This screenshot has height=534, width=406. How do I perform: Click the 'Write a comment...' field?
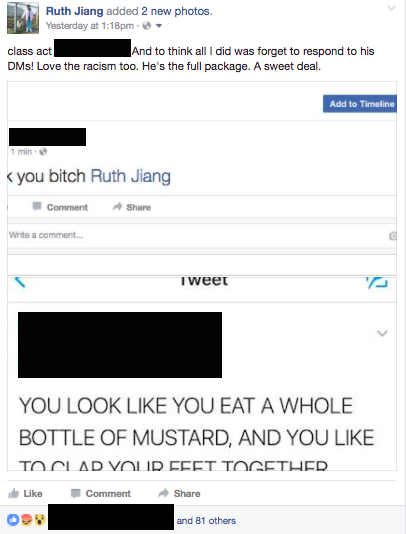(198, 235)
